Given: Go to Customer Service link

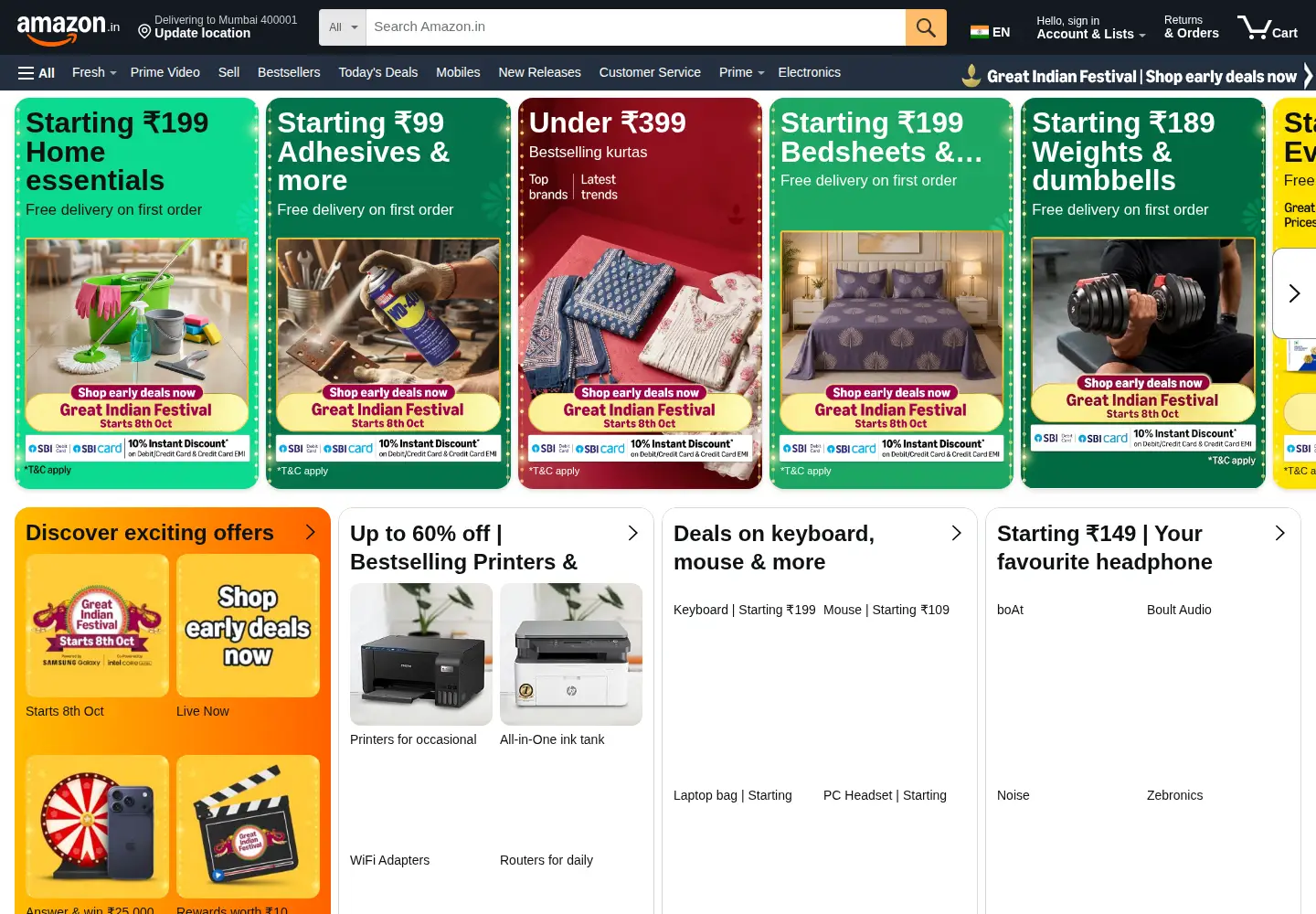Looking at the screenshot, I should click(650, 72).
